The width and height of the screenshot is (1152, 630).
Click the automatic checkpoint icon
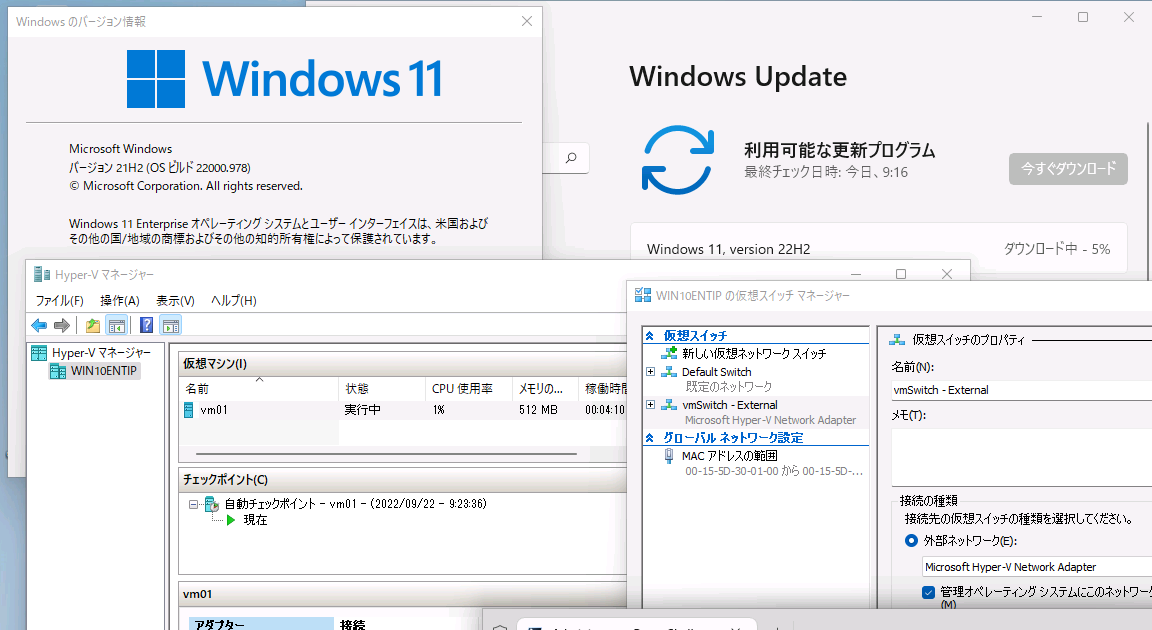click(x=212, y=504)
